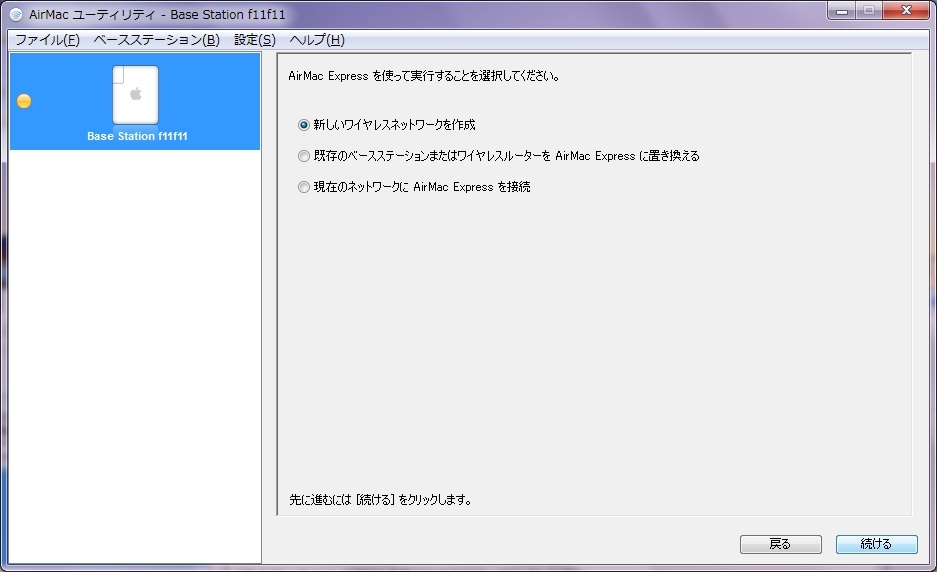Click the AirMac Utility title bar icon
This screenshot has width=937, height=572.
(x=16, y=14)
